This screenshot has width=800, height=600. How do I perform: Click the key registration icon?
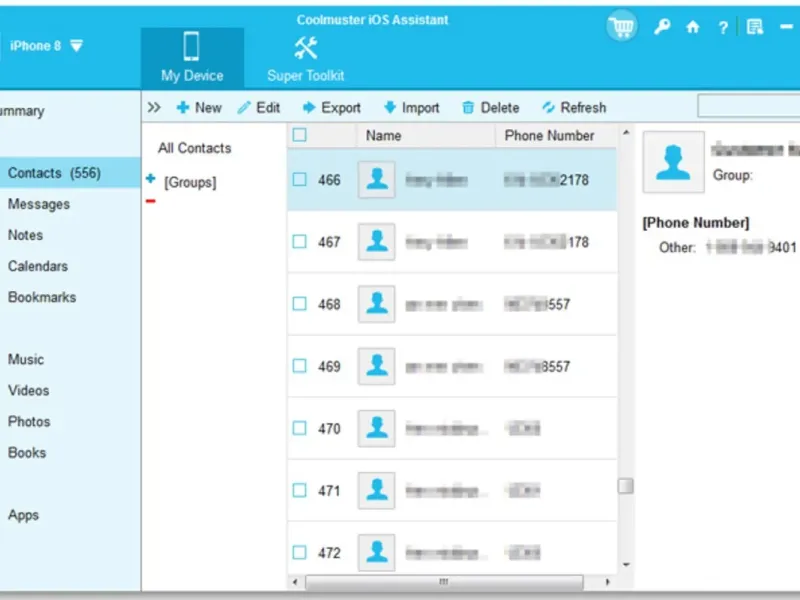pos(662,27)
